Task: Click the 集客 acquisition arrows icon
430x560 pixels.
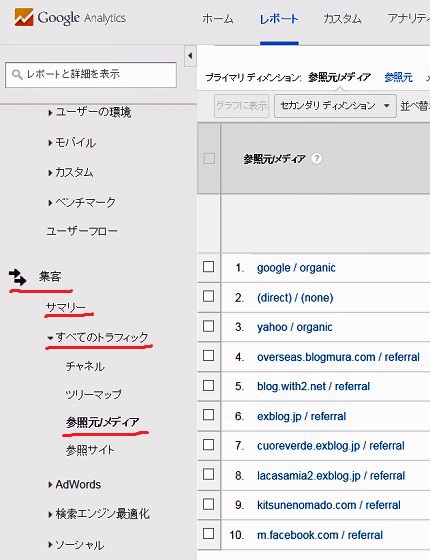Action: coord(18,277)
